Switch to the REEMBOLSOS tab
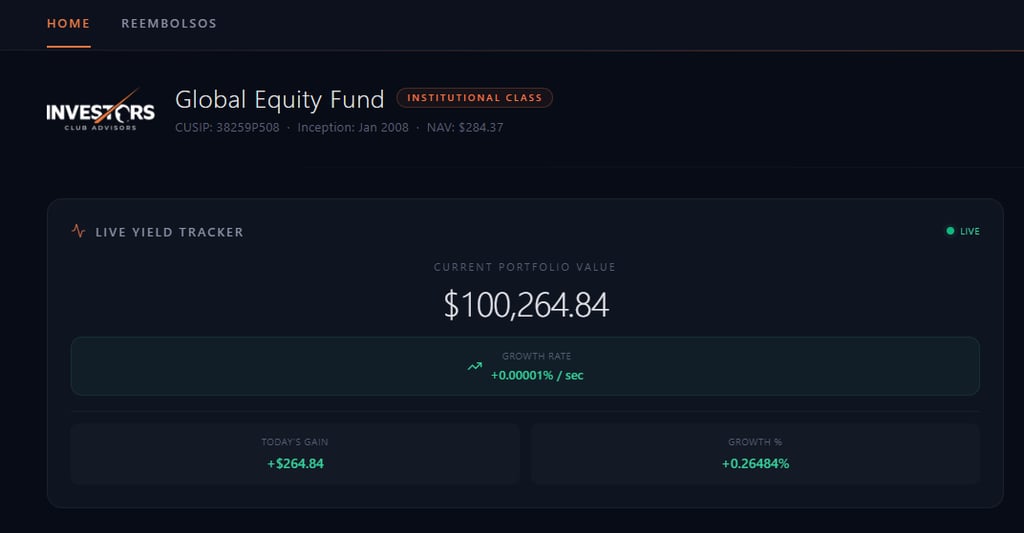The image size is (1024, 533). (169, 23)
